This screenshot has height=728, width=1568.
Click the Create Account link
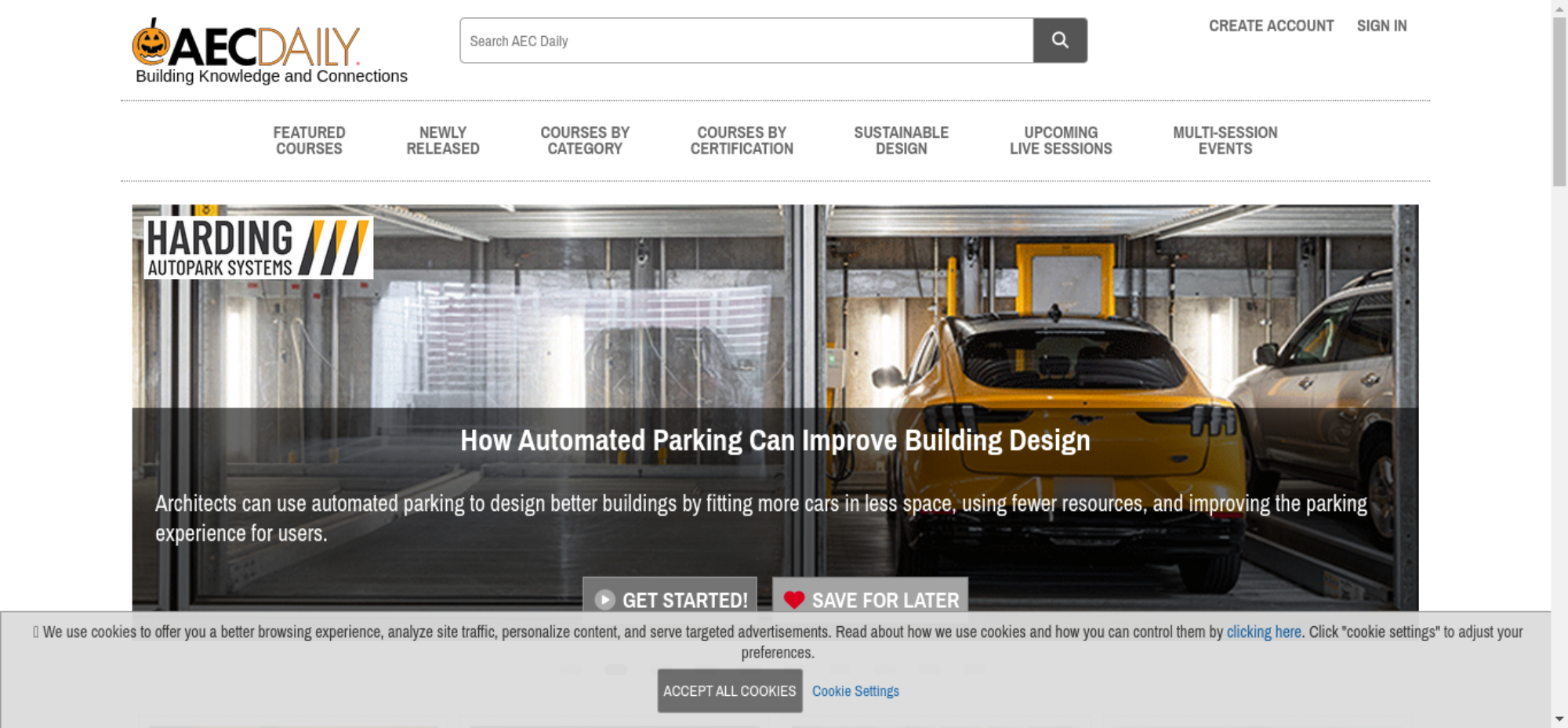(1271, 26)
